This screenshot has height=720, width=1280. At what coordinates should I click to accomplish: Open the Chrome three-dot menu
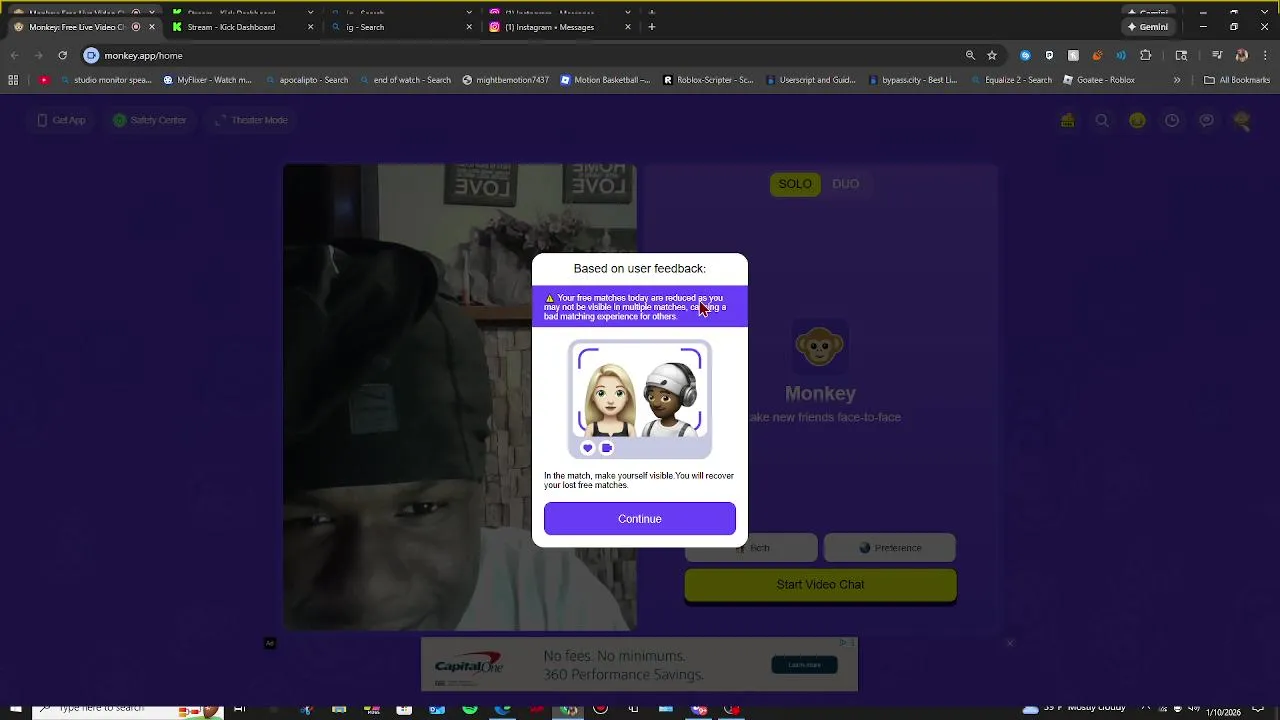pos(1265,56)
